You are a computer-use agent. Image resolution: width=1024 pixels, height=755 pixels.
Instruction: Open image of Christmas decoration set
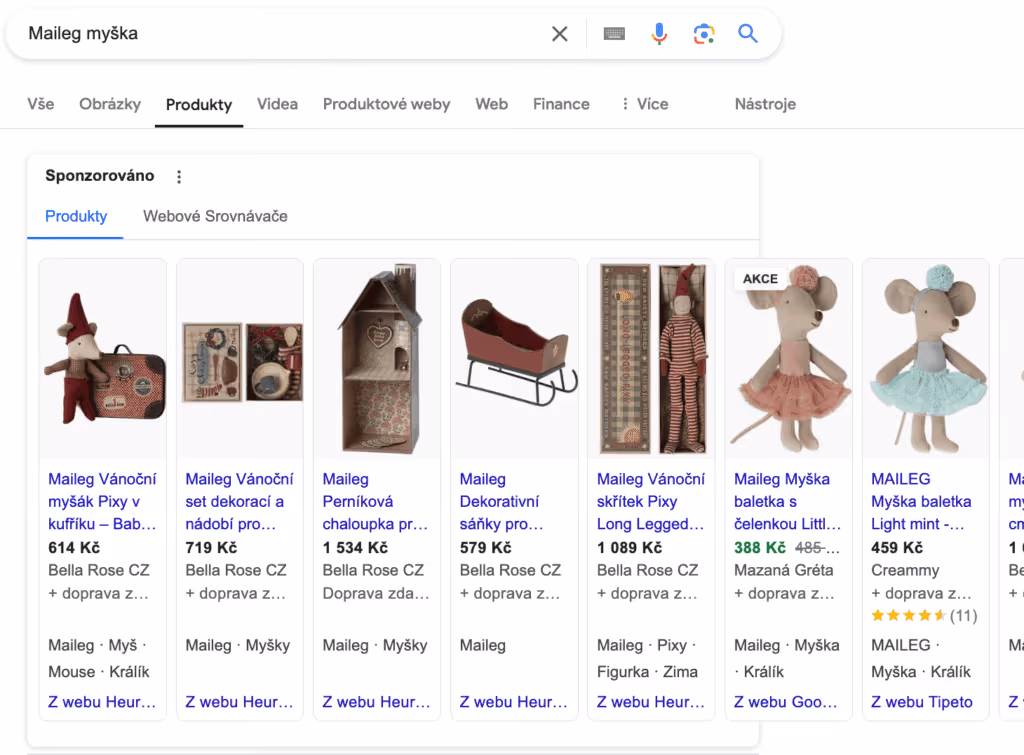point(240,359)
